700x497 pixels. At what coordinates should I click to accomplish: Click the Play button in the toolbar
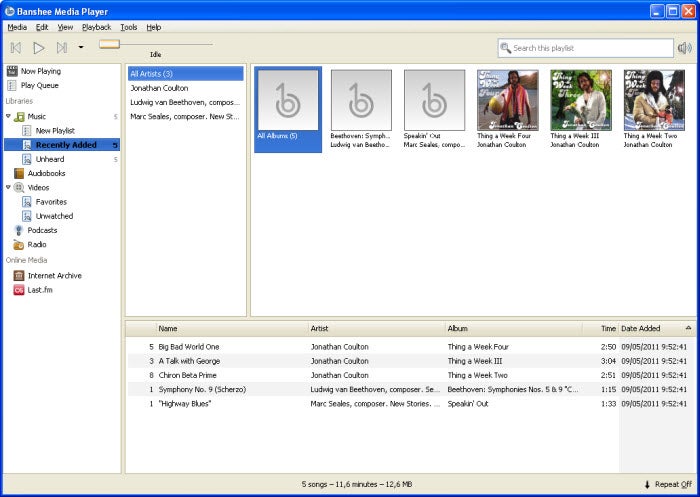point(39,47)
